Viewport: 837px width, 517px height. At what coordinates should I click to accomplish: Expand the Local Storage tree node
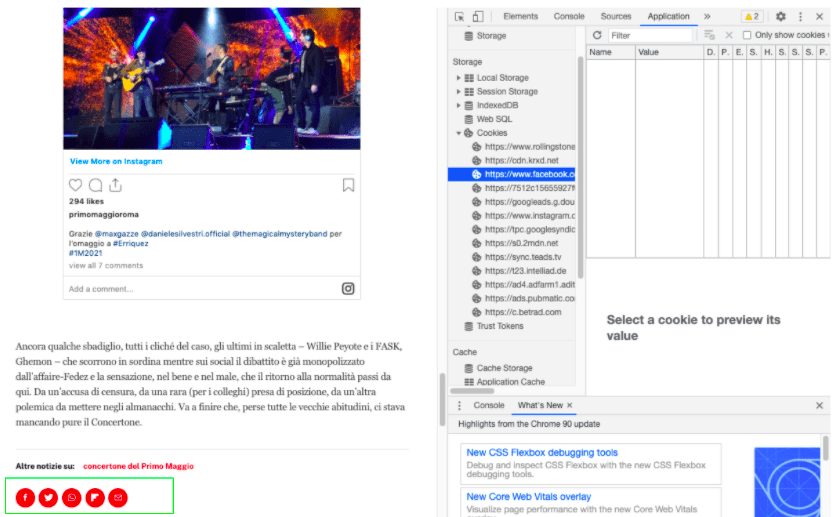(459, 78)
